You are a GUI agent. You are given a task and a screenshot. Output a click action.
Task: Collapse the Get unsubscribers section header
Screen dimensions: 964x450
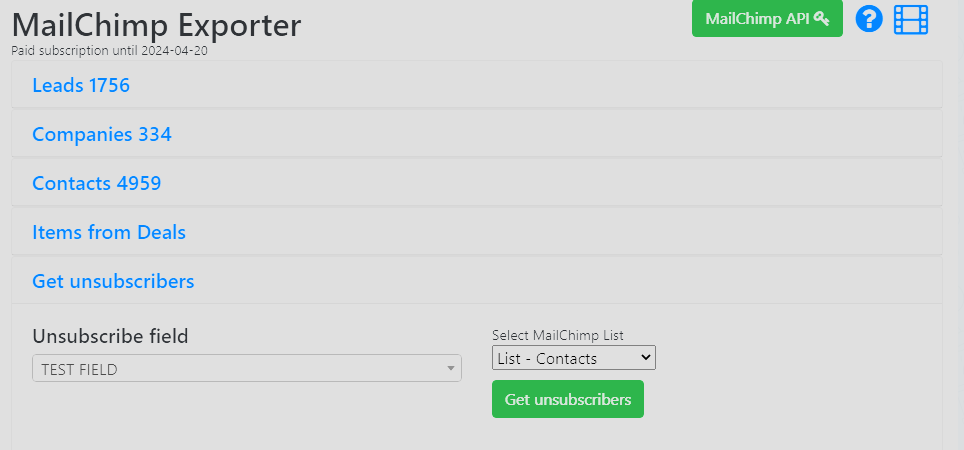coord(113,281)
